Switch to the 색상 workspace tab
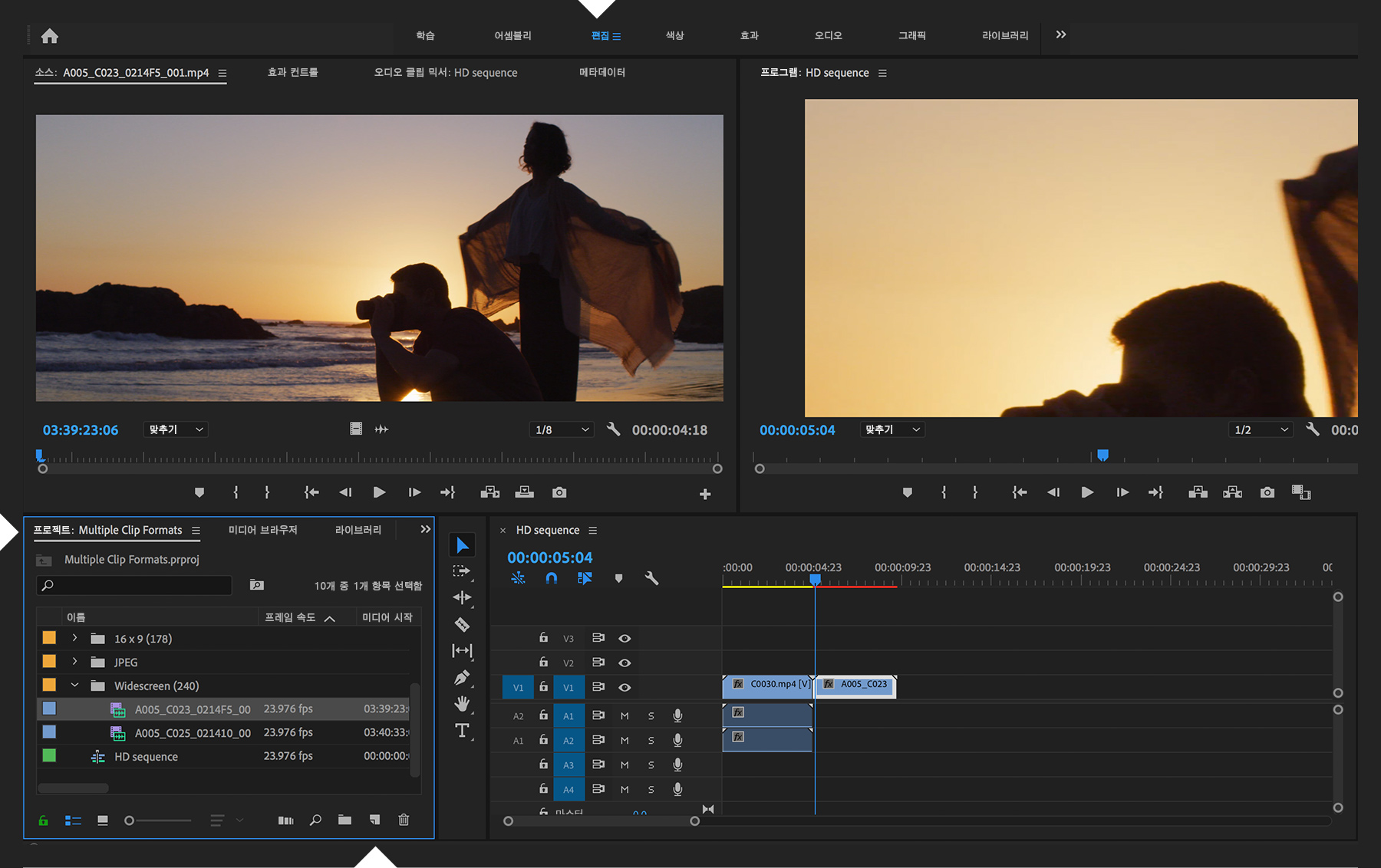Viewport: 1381px width, 868px height. 674,35
